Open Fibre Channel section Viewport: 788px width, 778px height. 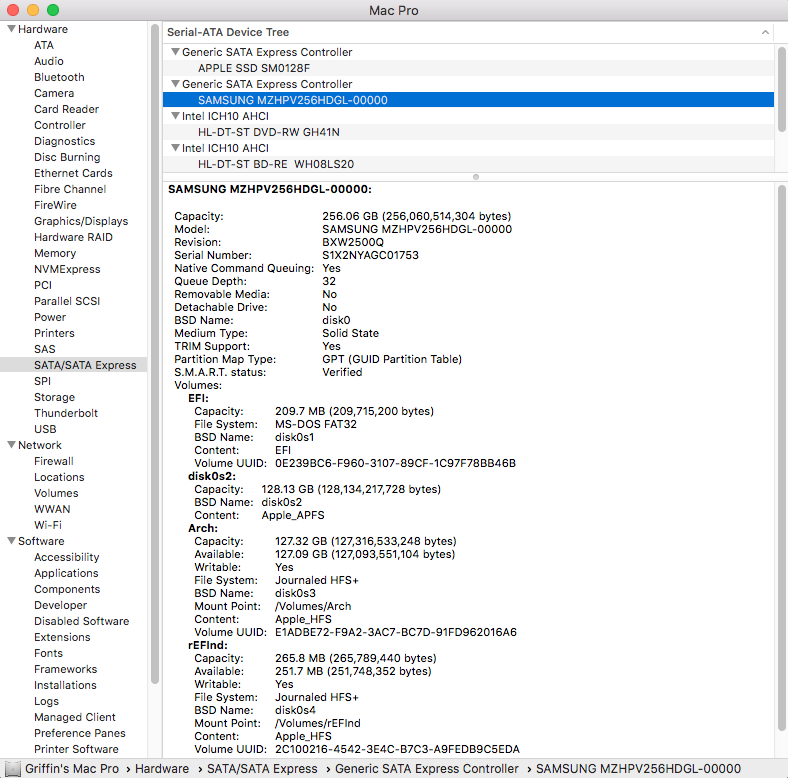coord(70,189)
